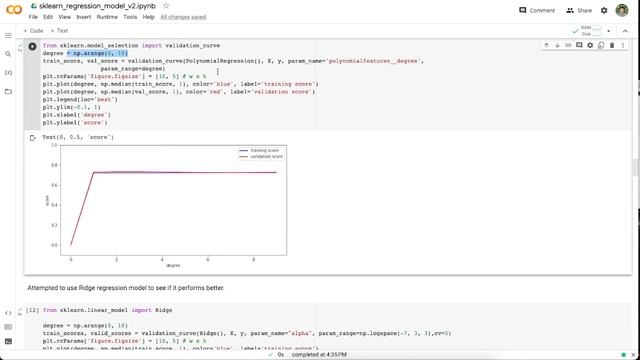
Task: Open the Tools menu
Action: coord(130,17)
